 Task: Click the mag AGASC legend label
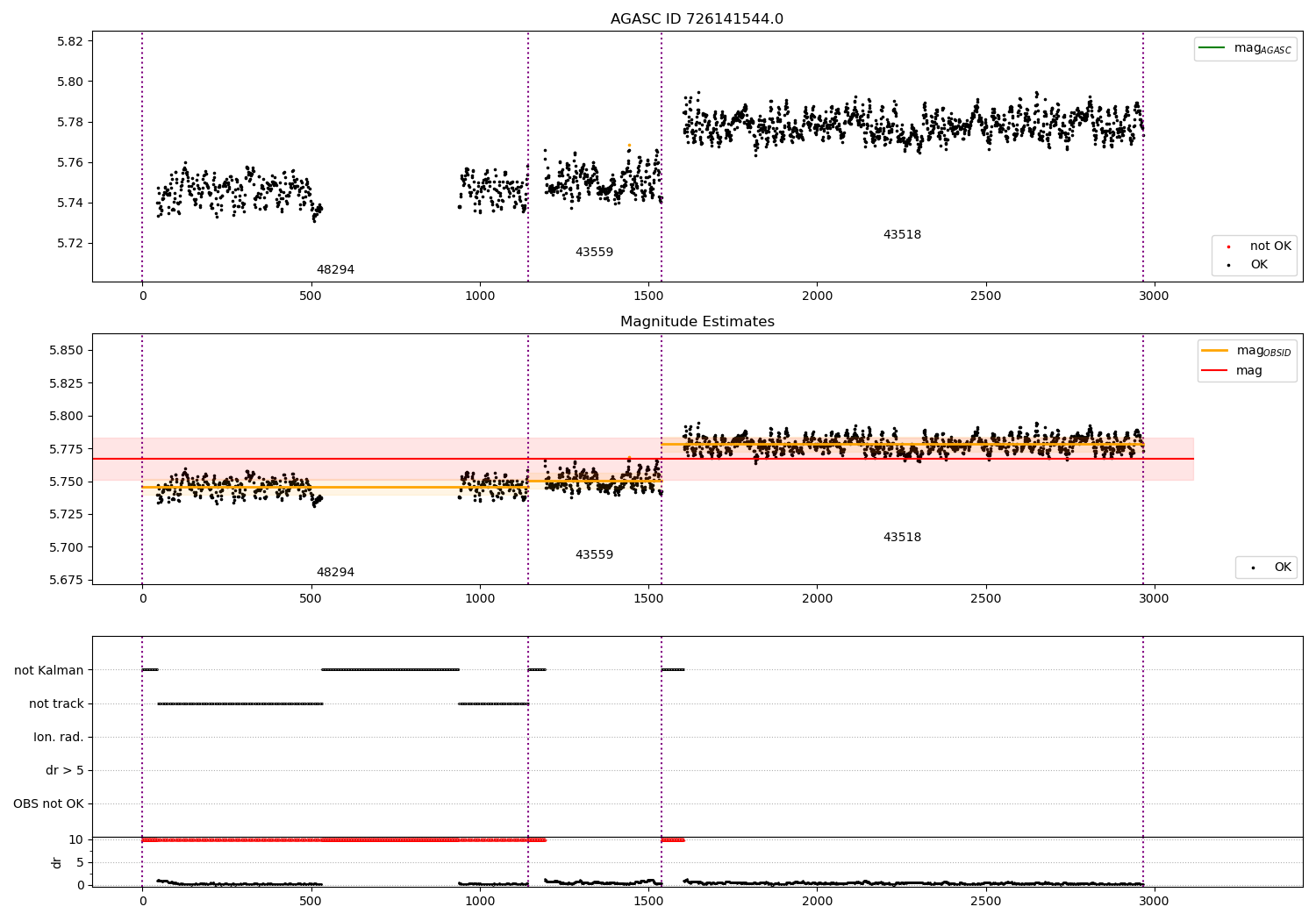(1262, 48)
